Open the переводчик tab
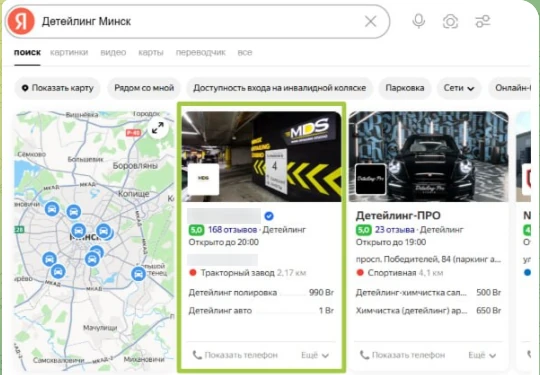This screenshot has width=540, height=375. coord(200,52)
